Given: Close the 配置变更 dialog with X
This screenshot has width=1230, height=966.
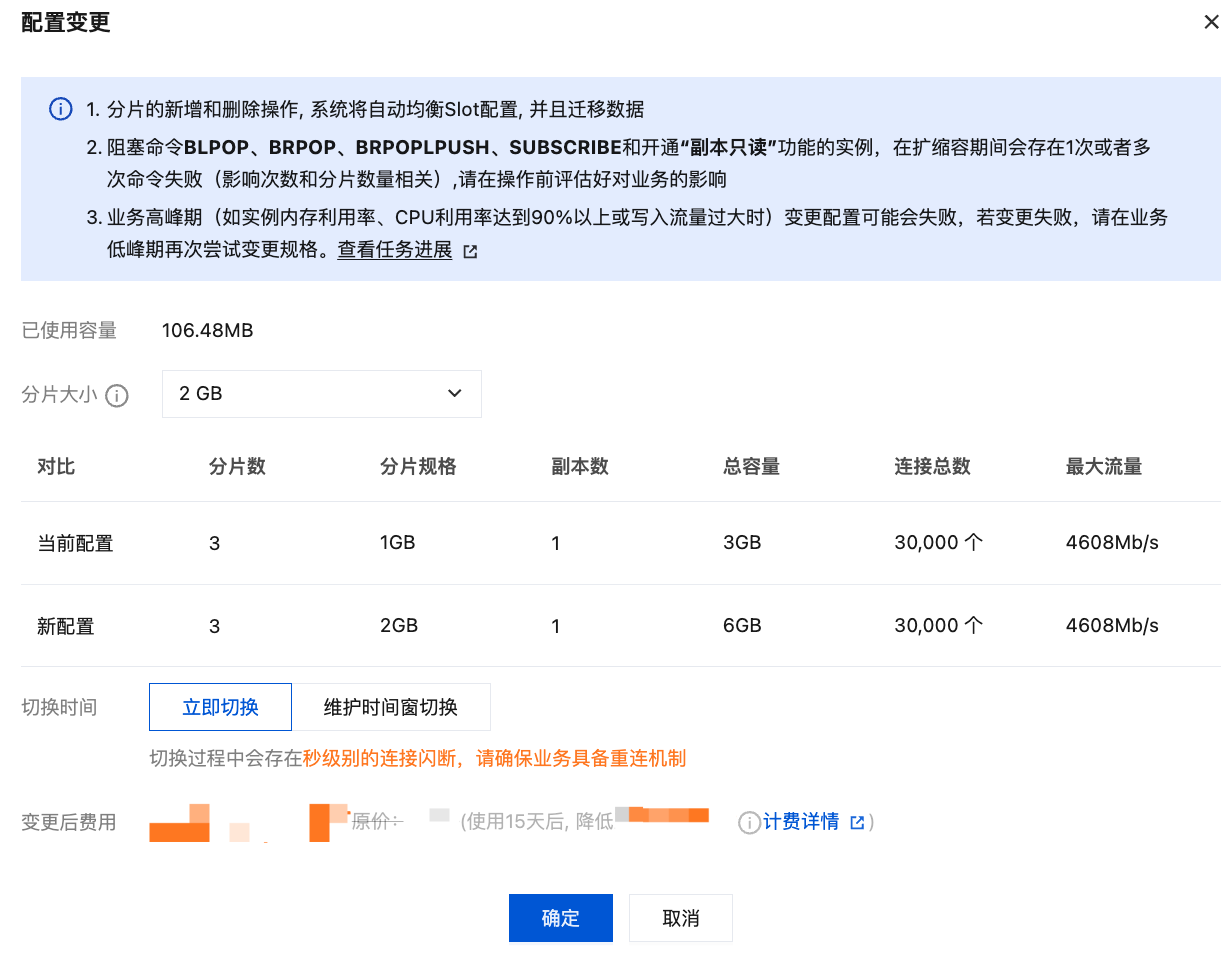Looking at the screenshot, I should pos(1211,22).
